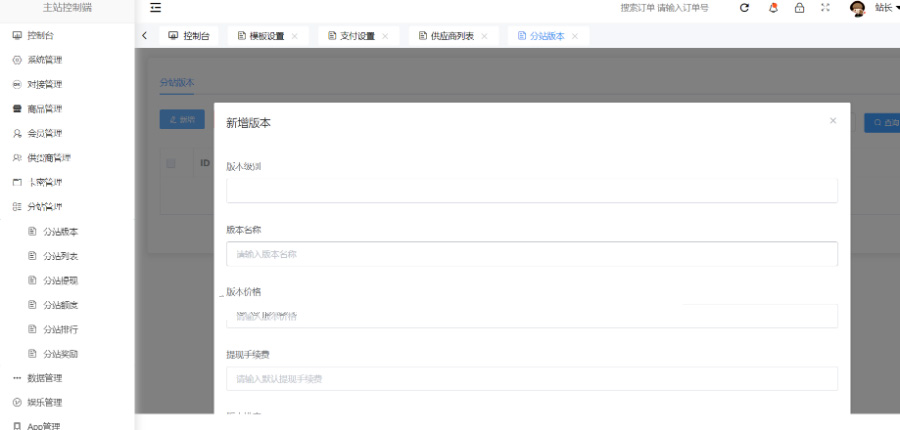Click the 版本名称 input field

(x=531, y=254)
